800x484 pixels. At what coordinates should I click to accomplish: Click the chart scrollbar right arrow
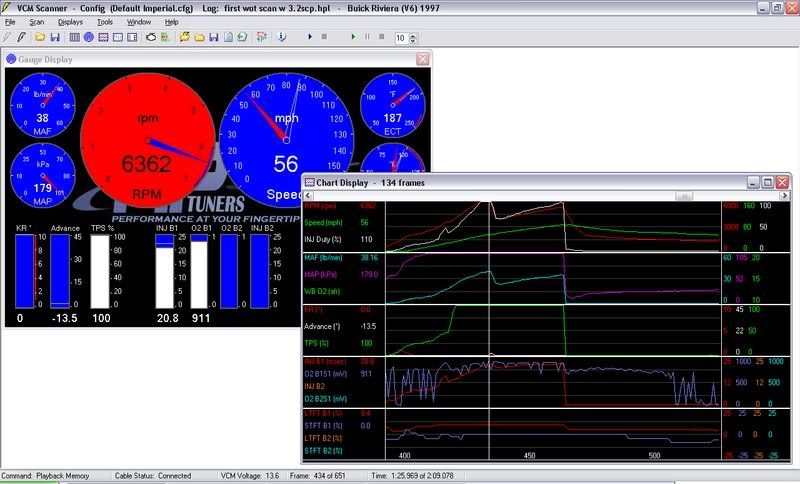point(785,196)
